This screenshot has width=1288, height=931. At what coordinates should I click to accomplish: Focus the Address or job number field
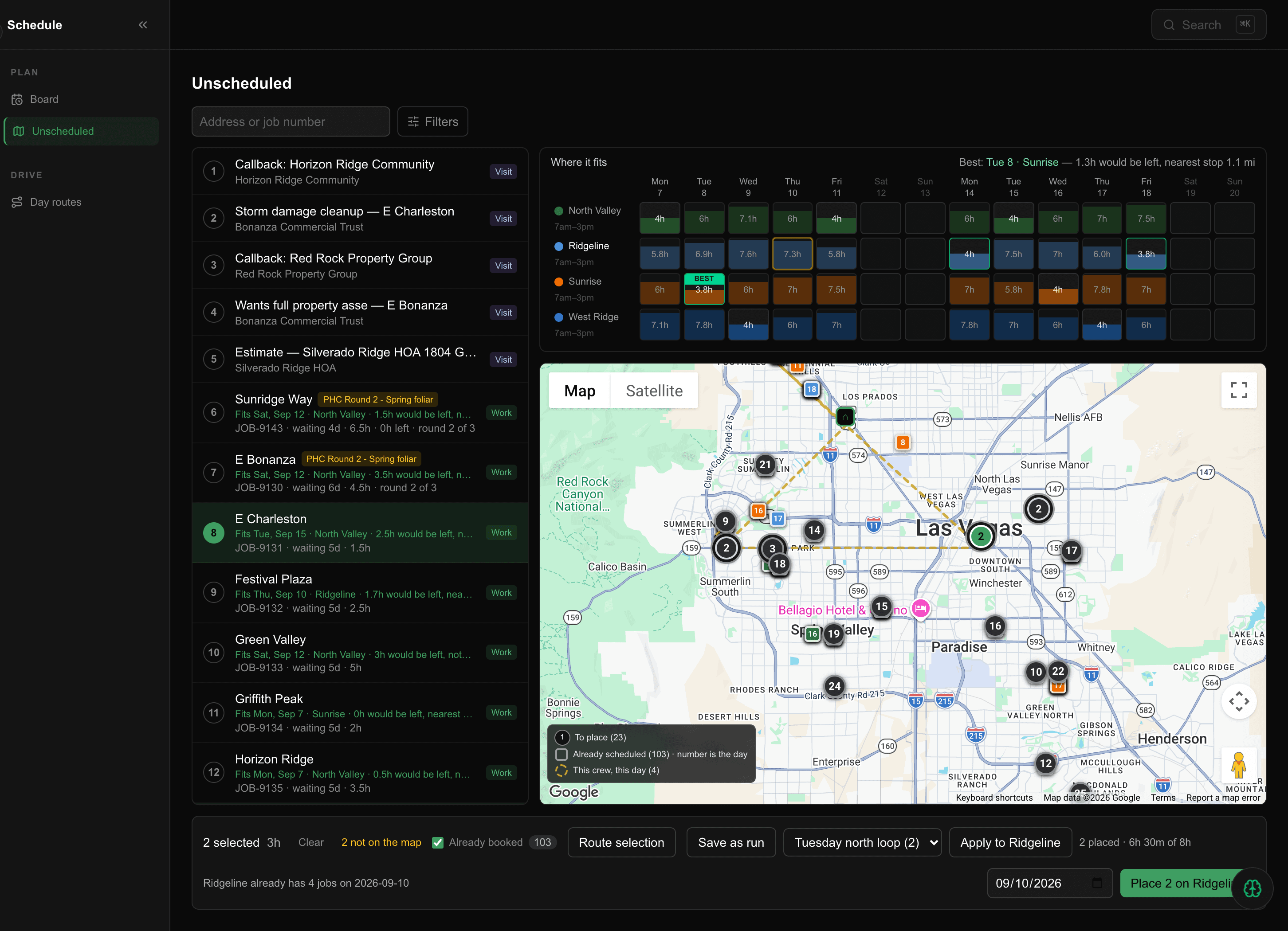click(290, 121)
